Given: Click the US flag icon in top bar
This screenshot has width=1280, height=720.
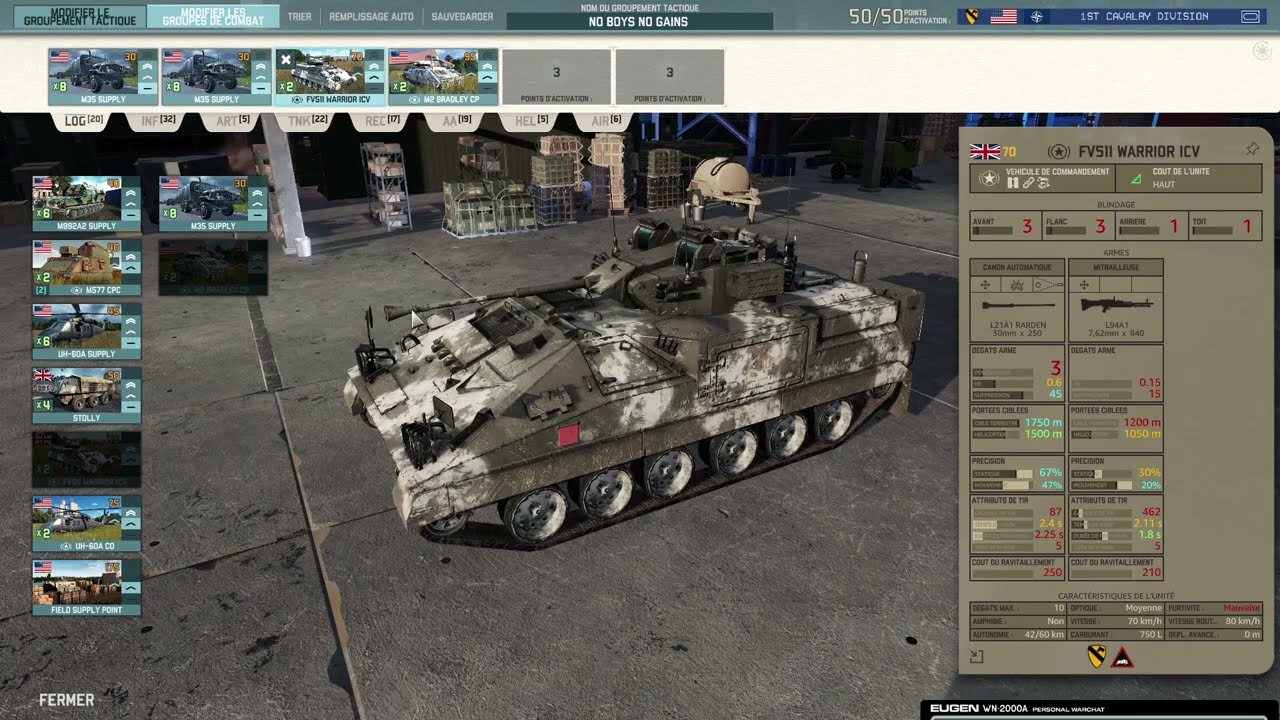Looking at the screenshot, I should point(1003,17).
